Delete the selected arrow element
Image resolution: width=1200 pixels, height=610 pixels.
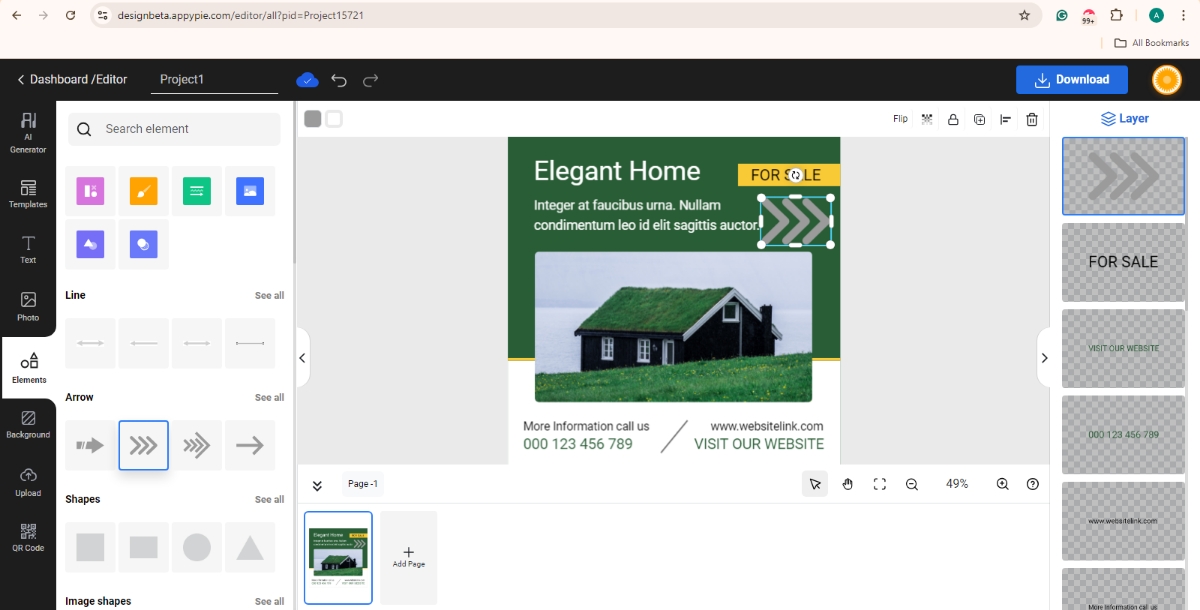[1031, 119]
